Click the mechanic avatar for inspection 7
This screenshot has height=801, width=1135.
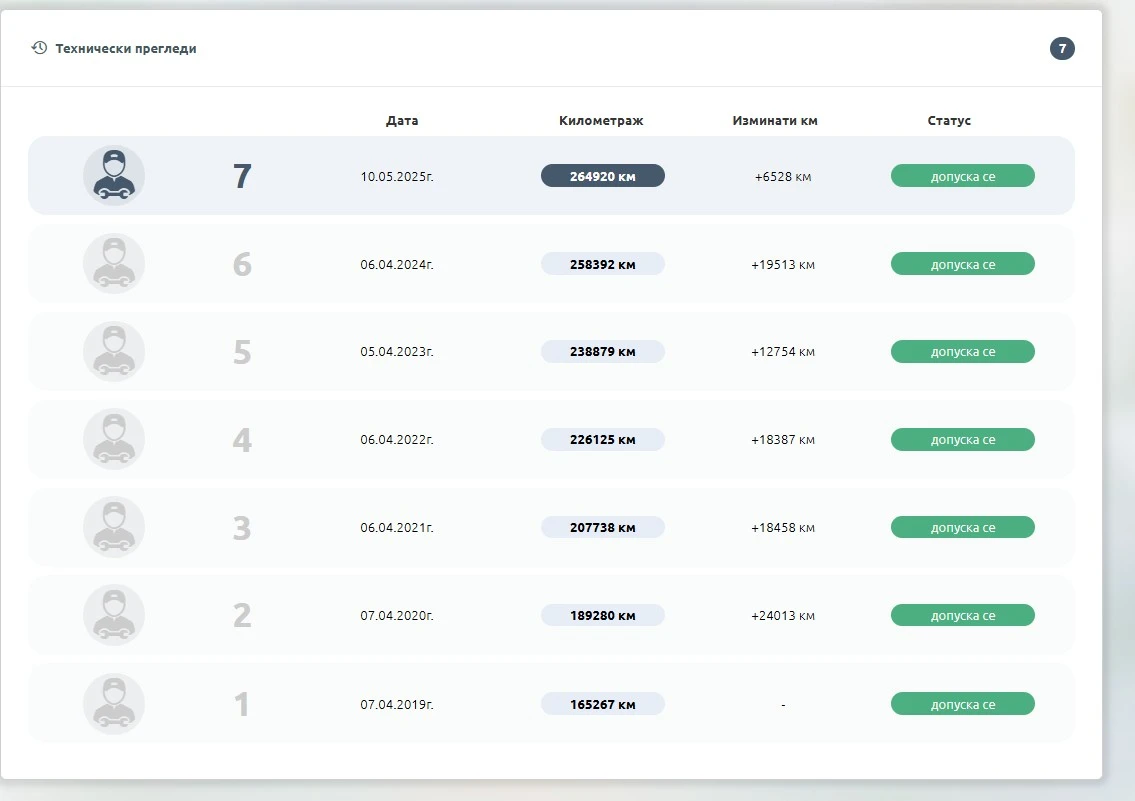(114, 176)
